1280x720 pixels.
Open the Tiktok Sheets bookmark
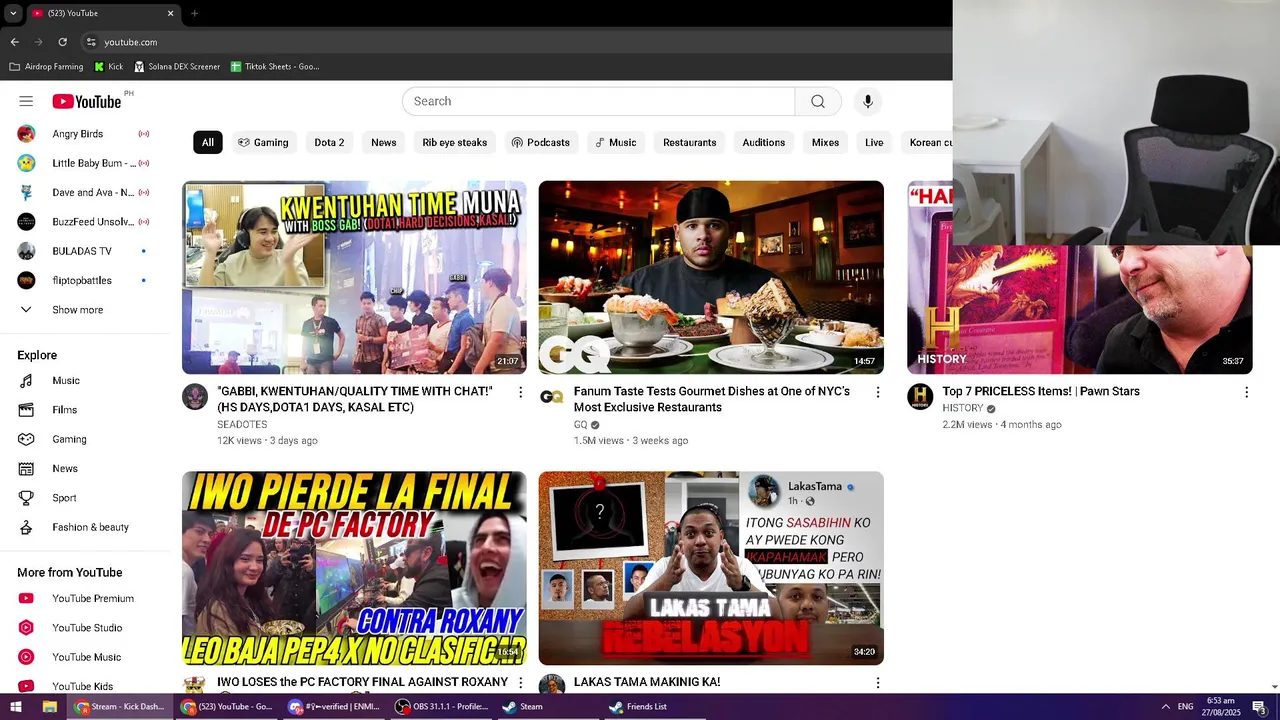pyautogui.click(x=275, y=67)
